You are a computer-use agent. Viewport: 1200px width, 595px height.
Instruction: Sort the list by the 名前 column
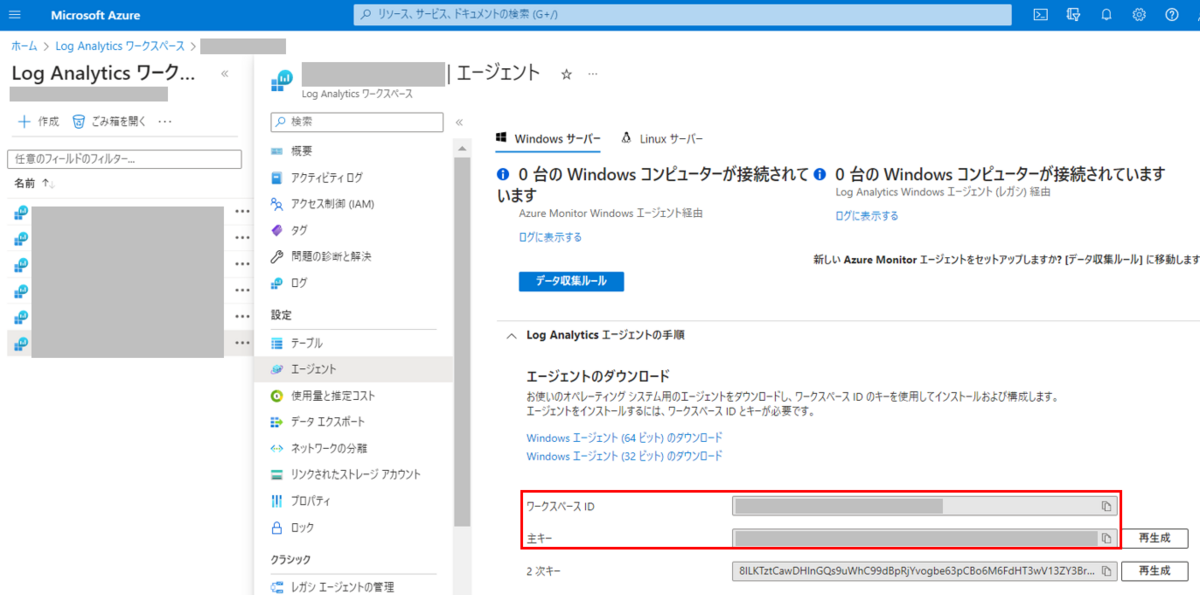[x=35, y=184]
